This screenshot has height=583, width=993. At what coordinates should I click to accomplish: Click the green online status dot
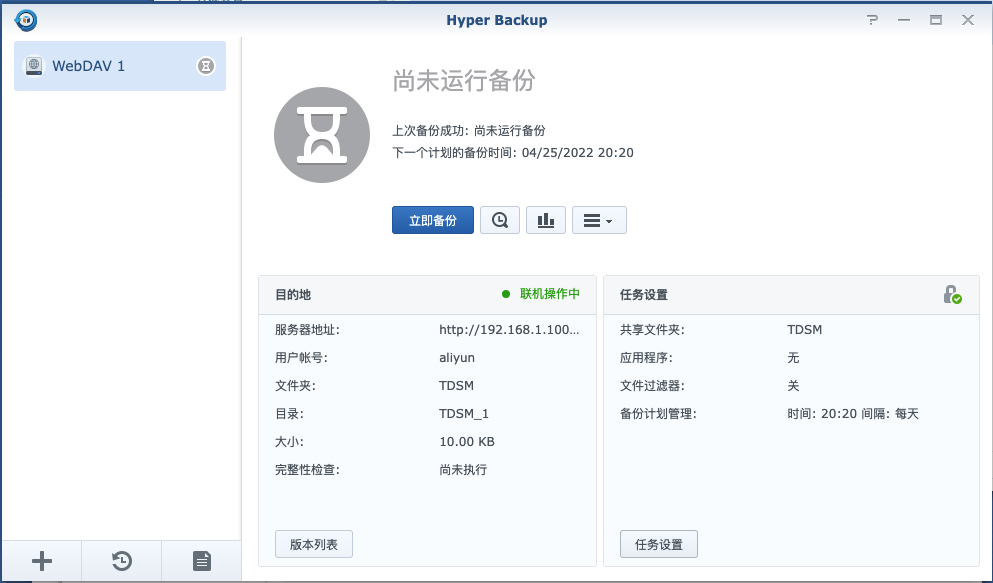pos(506,294)
